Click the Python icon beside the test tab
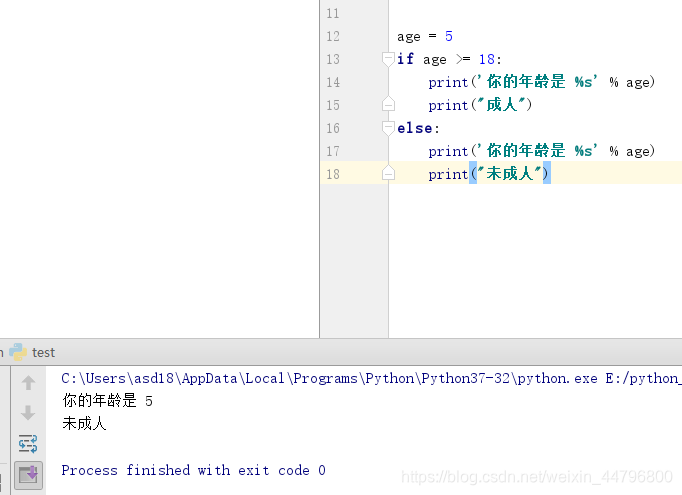Screen dimensions: 682x495 18,352
